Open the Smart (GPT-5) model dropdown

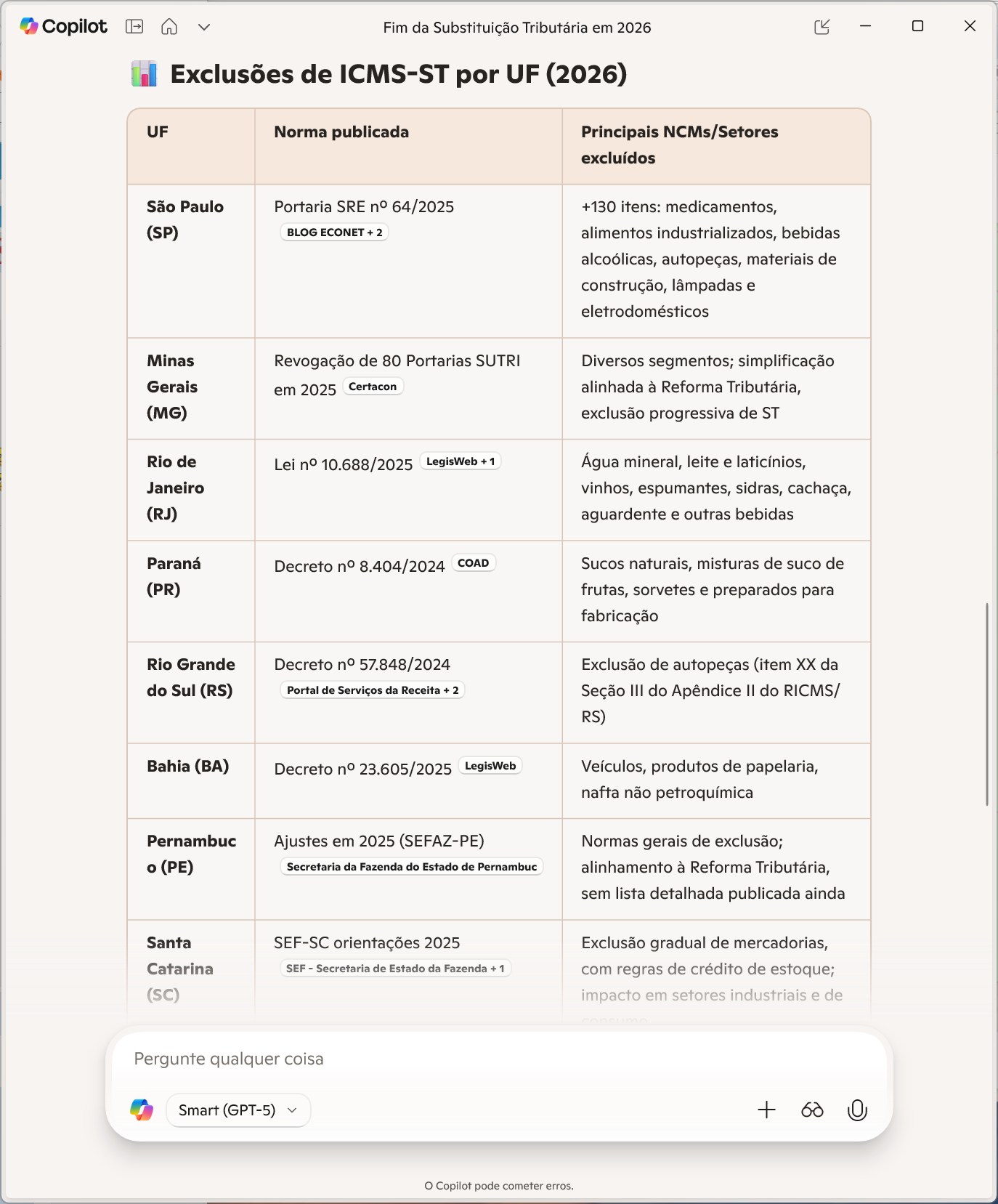tap(238, 1110)
